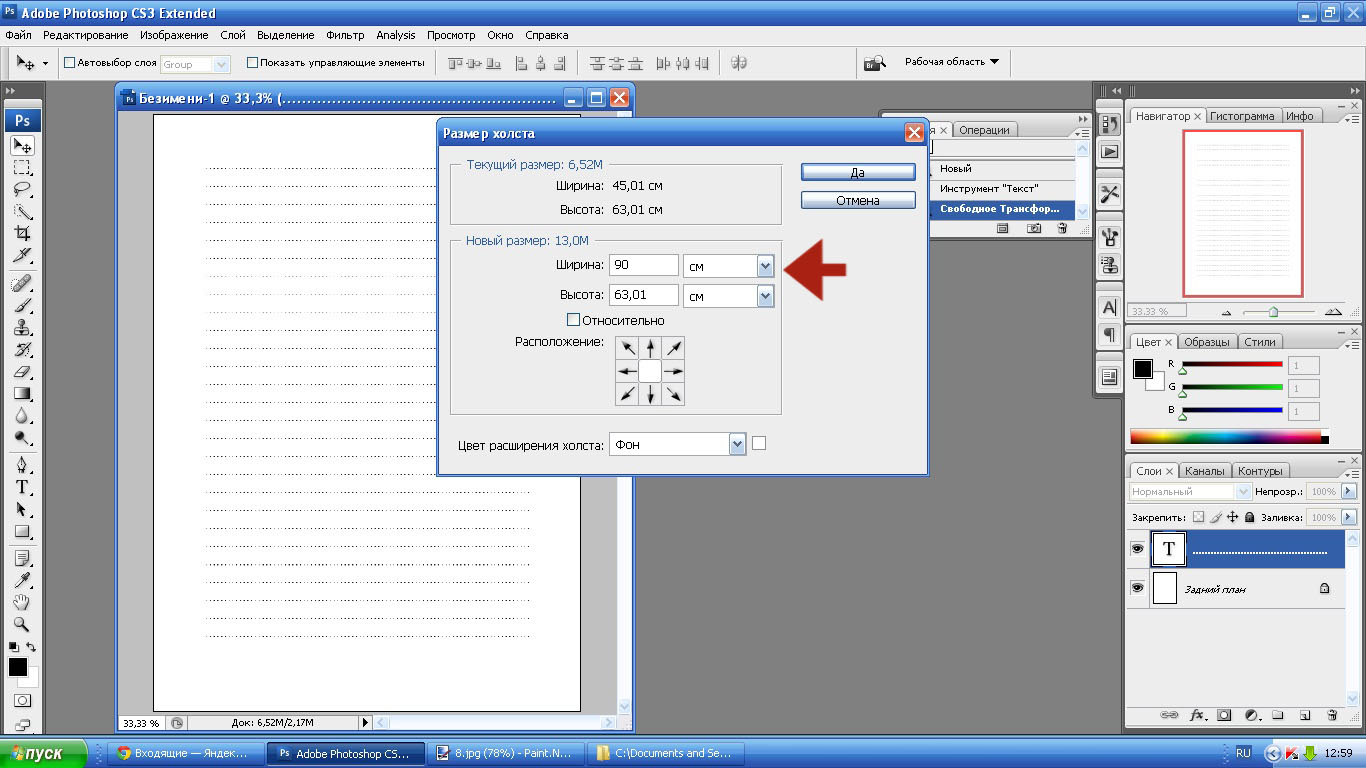
Task: Open the Нормальный blend mode dropdown
Action: coord(1244,492)
